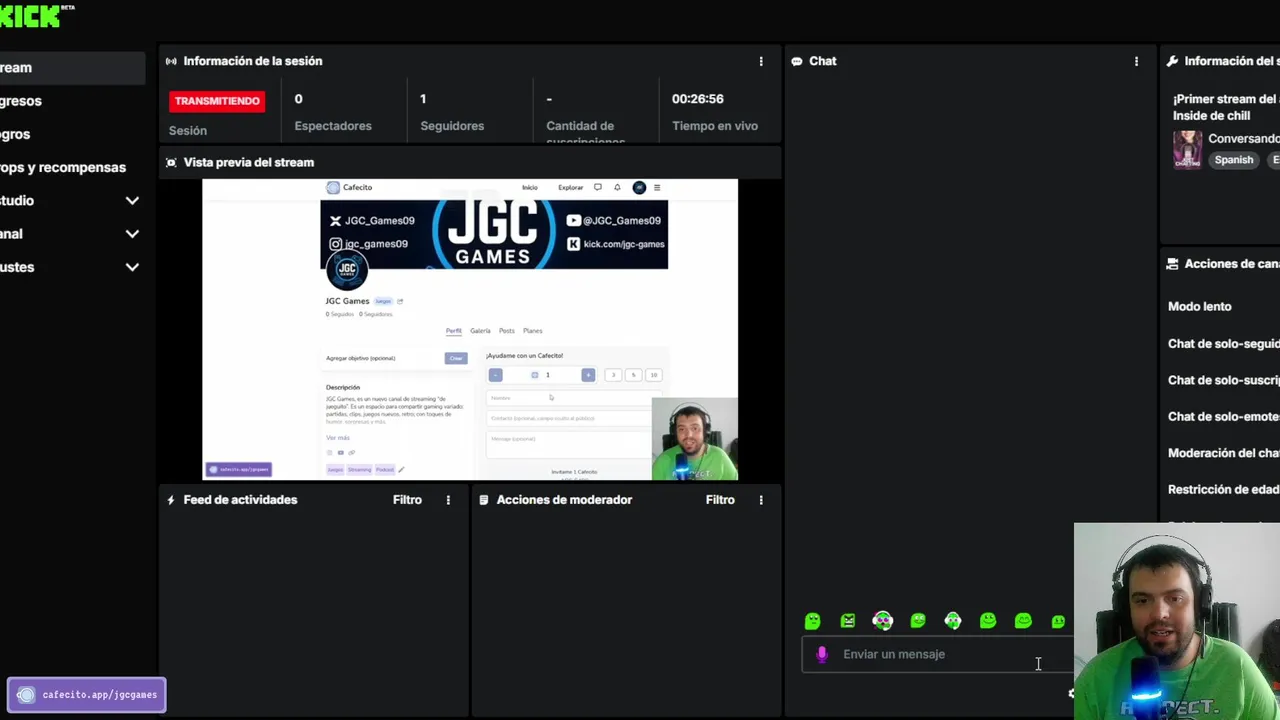Click the Vista previa del stream heading
The width and height of the screenshot is (1280, 720).
(x=249, y=162)
